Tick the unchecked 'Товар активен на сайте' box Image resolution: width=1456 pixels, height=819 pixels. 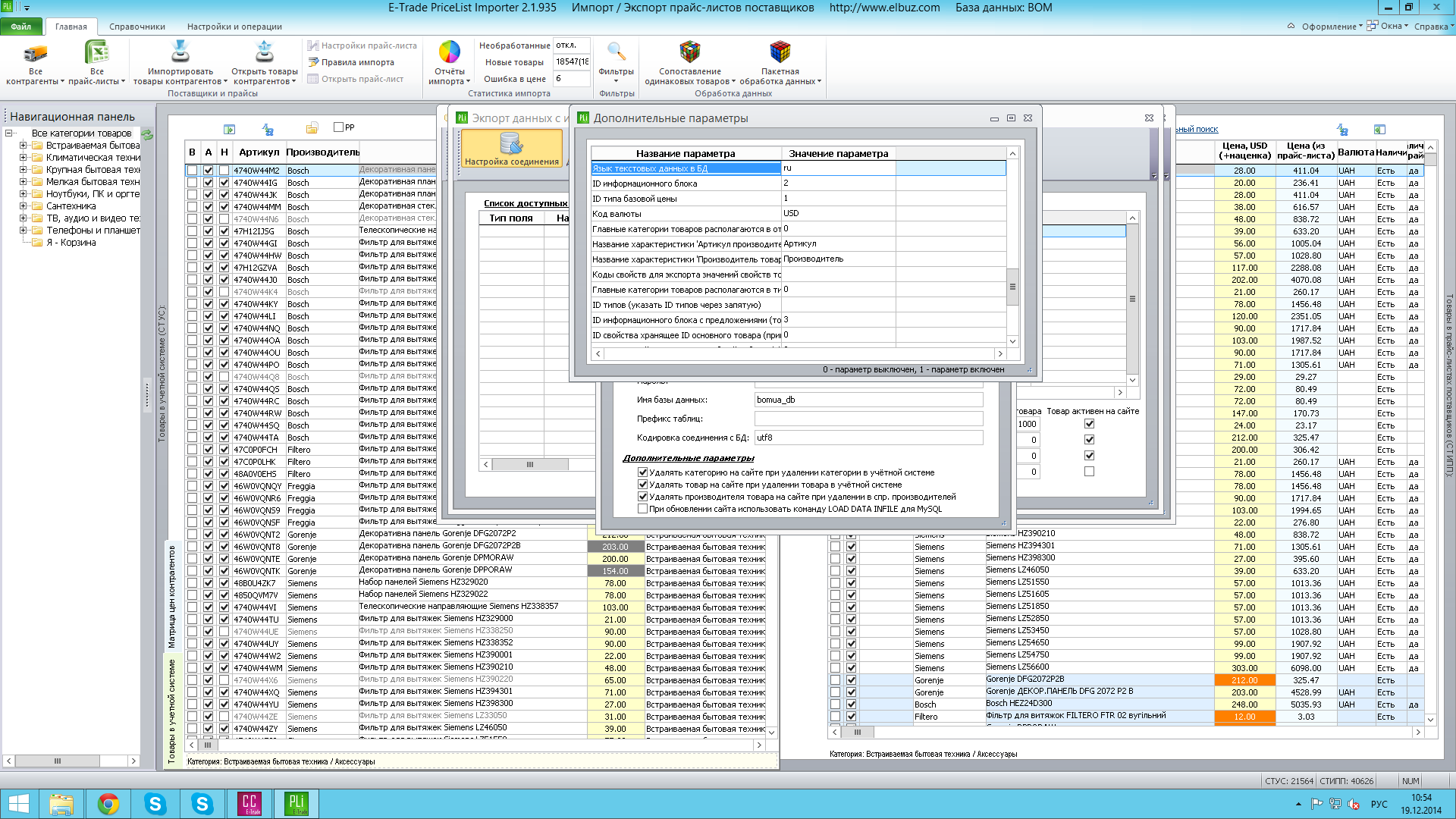click(x=1089, y=472)
